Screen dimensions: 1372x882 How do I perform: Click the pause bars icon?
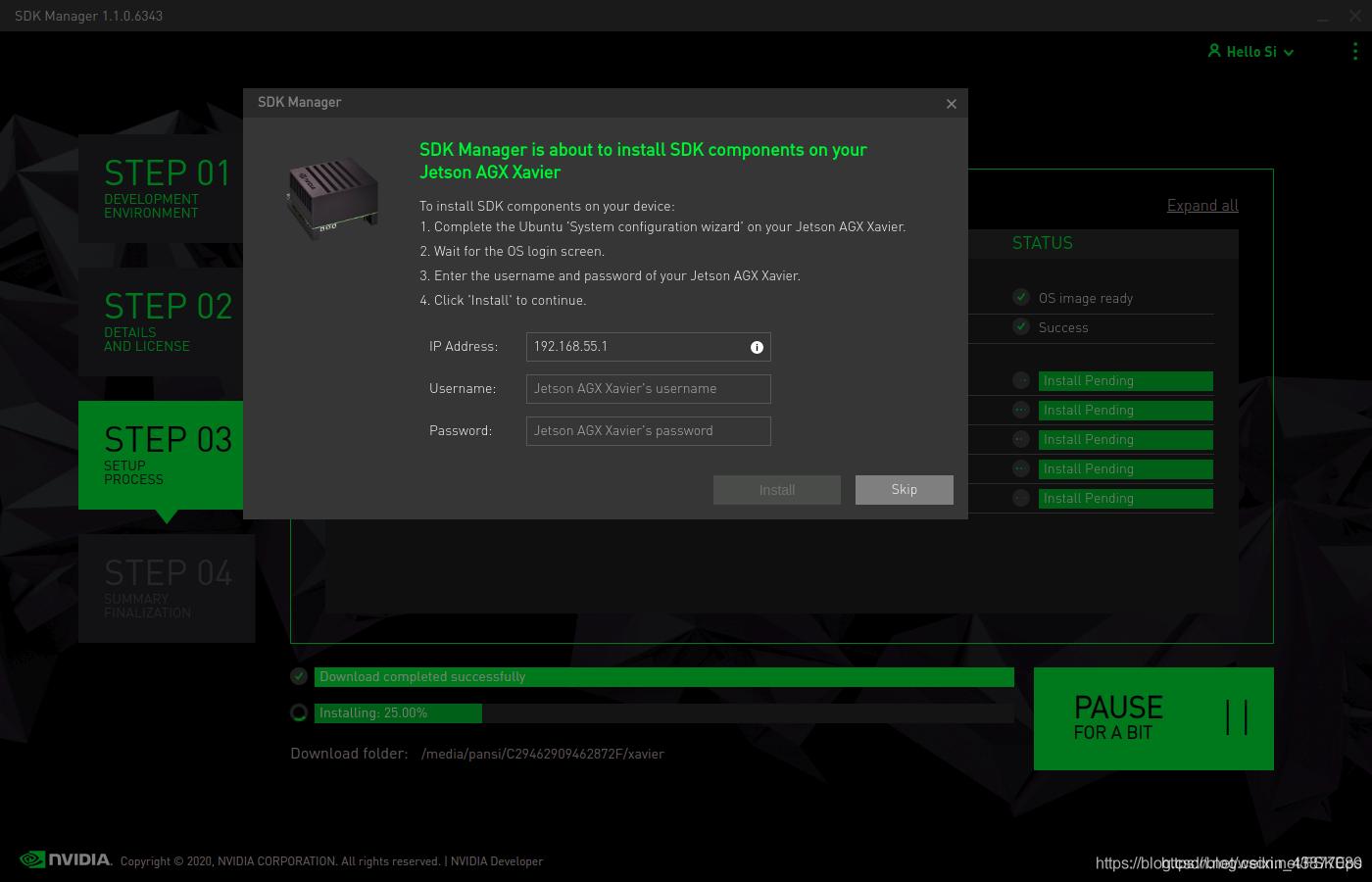(1237, 717)
